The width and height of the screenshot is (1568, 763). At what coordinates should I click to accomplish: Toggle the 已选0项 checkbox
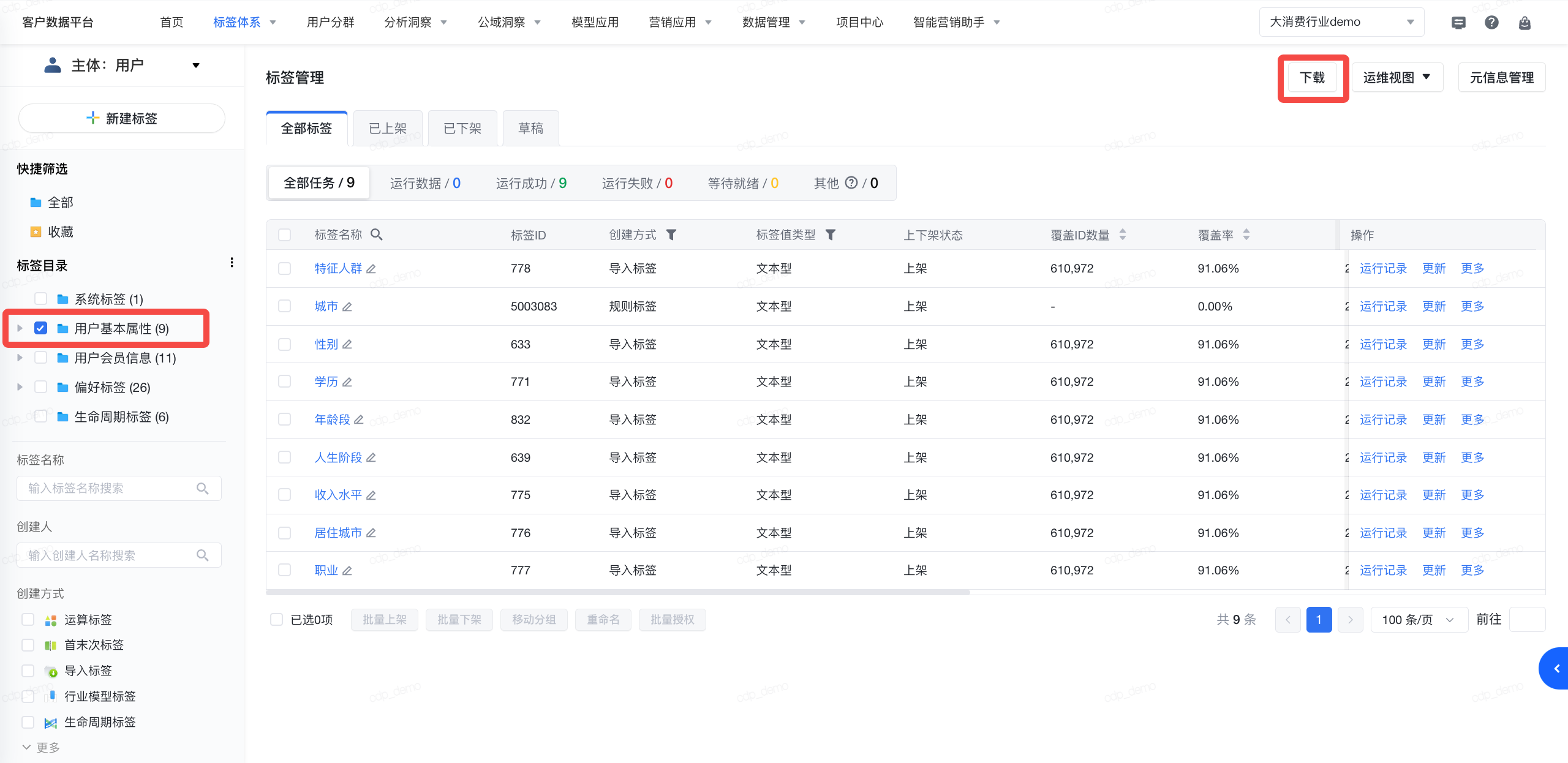point(277,620)
